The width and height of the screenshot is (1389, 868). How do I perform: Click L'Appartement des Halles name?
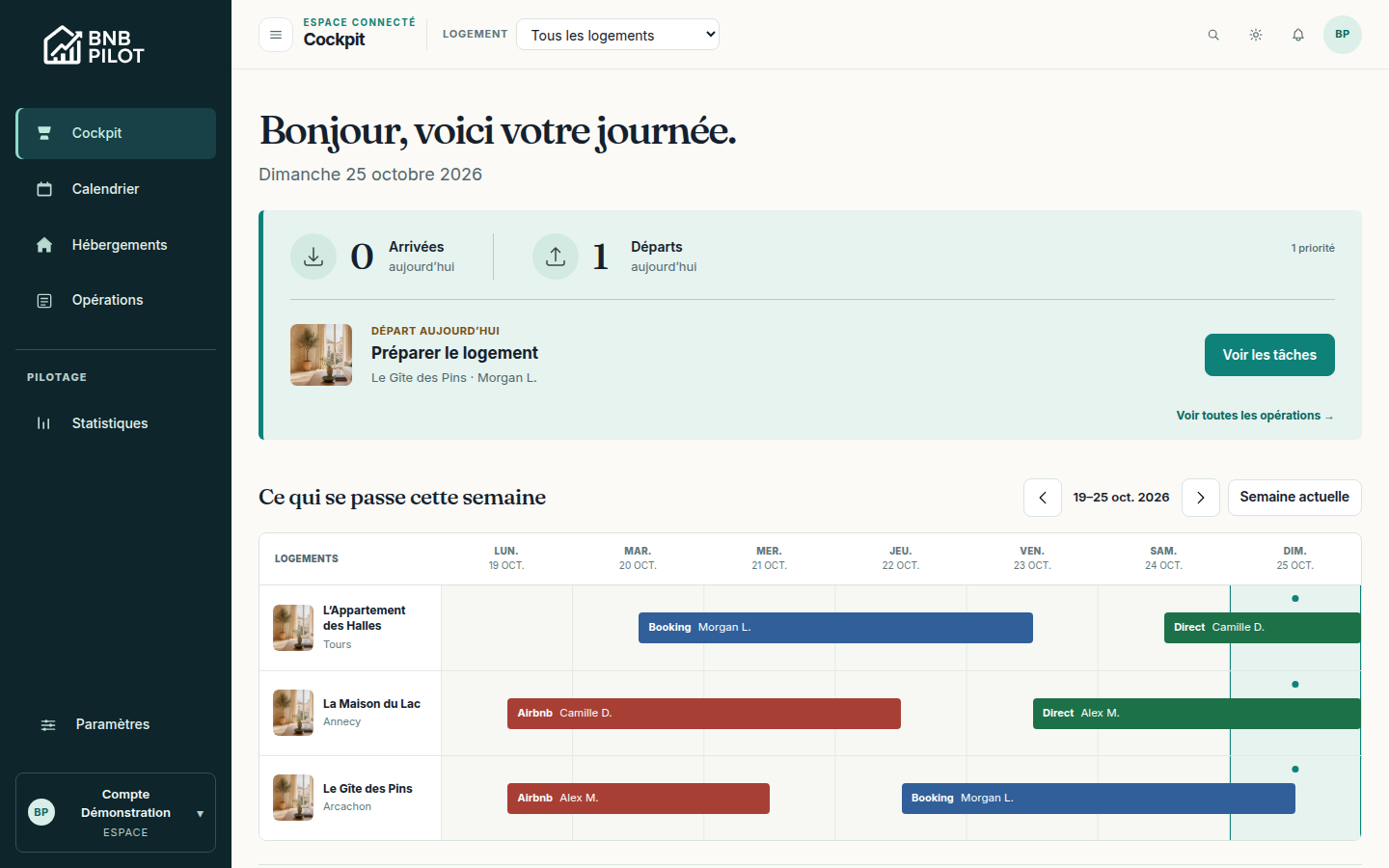point(364,618)
